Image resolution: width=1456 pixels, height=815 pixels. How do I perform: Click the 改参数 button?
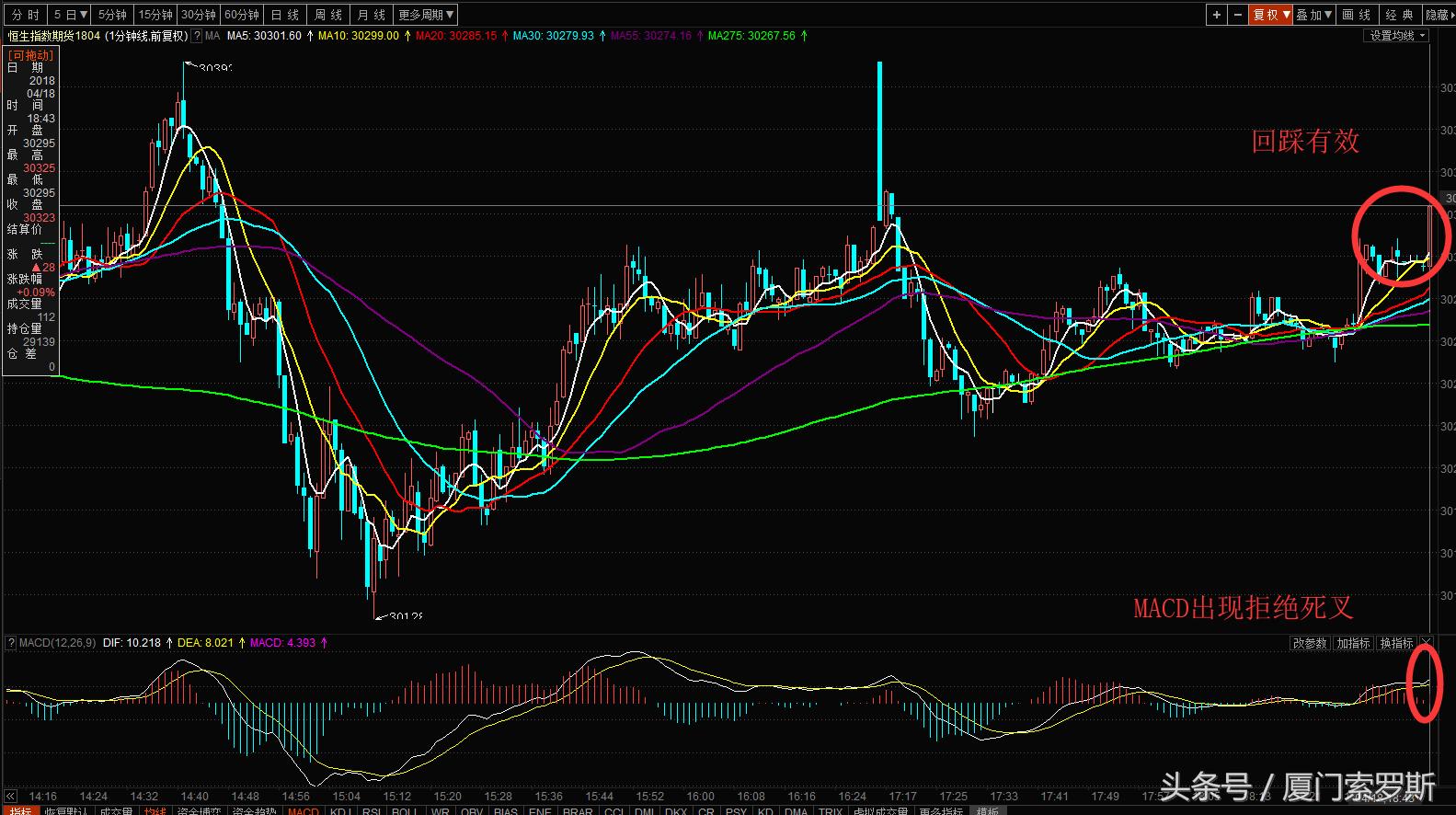(1310, 643)
